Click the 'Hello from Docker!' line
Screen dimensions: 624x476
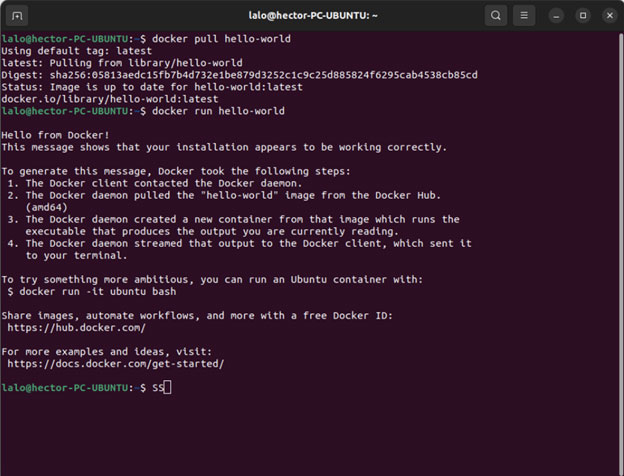coord(55,135)
